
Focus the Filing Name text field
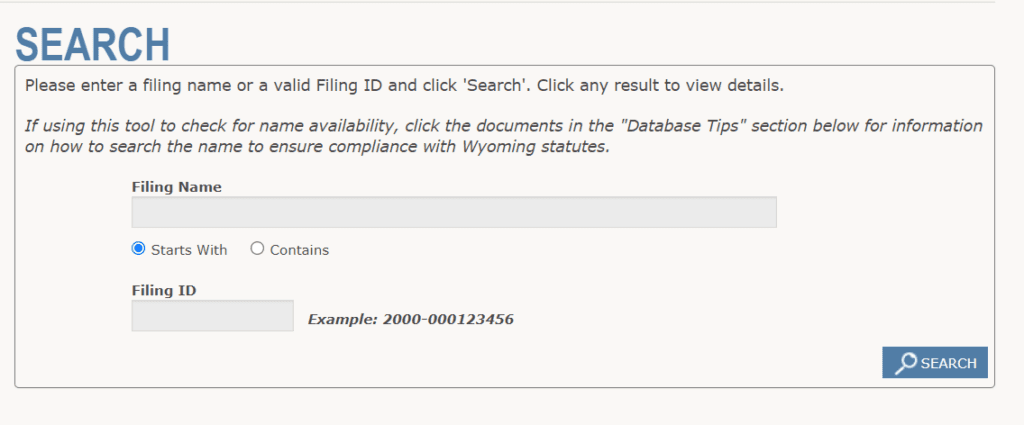[454, 212]
